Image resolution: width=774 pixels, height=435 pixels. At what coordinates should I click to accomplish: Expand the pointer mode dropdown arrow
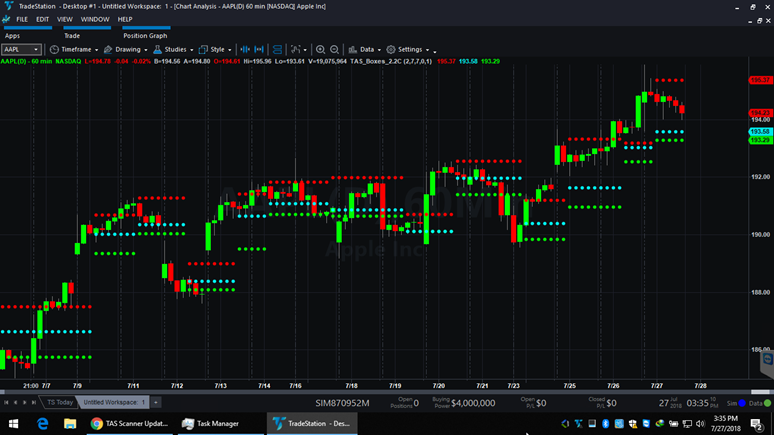tap(305, 50)
